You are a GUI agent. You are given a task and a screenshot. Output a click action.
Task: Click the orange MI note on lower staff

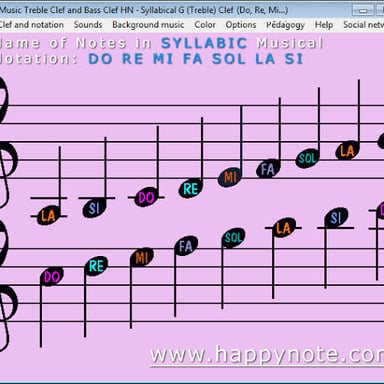[142, 257]
